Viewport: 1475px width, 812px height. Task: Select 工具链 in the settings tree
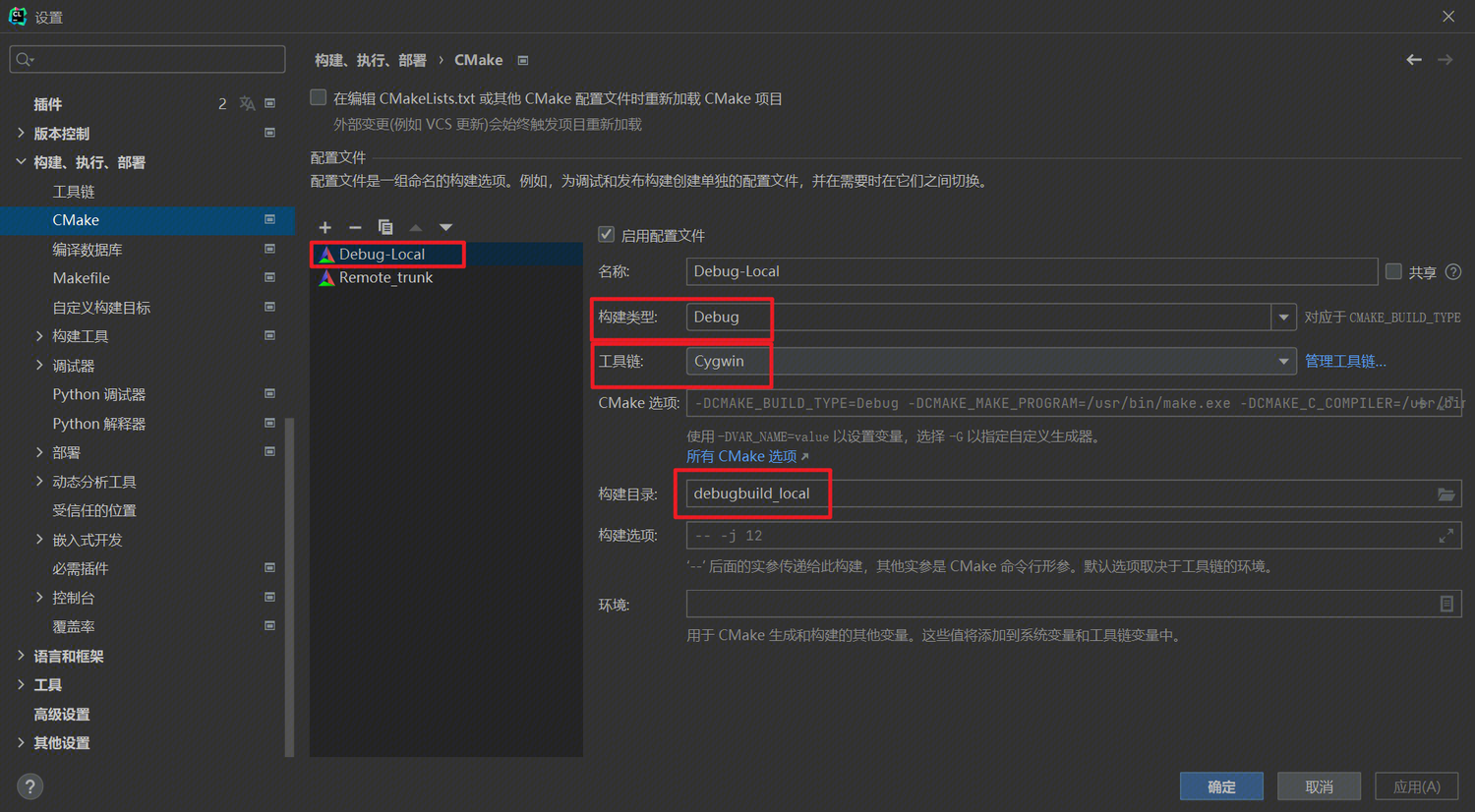pyautogui.click(x=74, y=192)
